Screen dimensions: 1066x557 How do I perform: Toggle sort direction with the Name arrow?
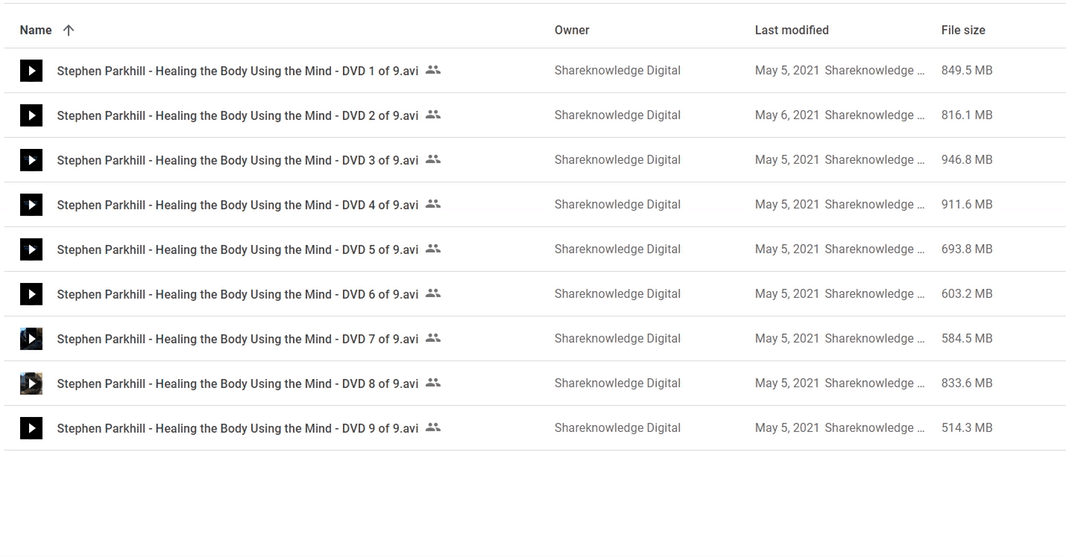tap(68, 30)
